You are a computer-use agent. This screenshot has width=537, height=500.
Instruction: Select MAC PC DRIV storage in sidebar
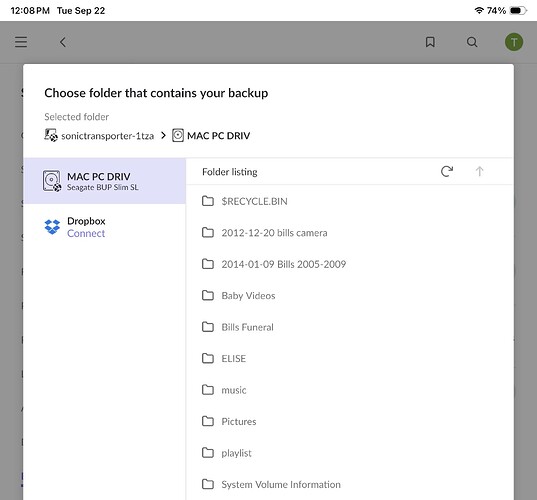coord(104,181)
